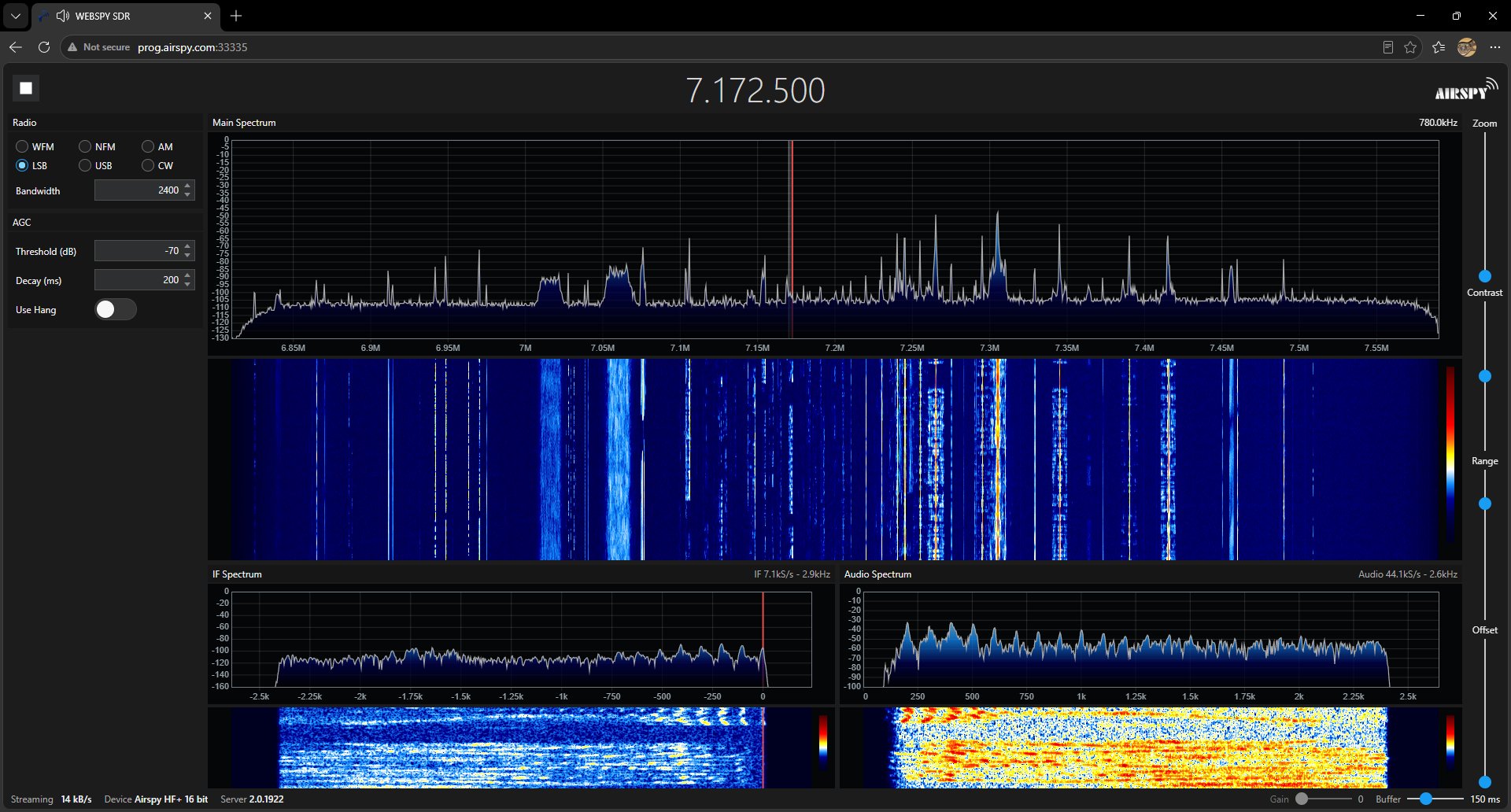Click the Audio 44.1kS/s - 2.6kHz label
The image size is (1511, 812).
coord(1407,574)
